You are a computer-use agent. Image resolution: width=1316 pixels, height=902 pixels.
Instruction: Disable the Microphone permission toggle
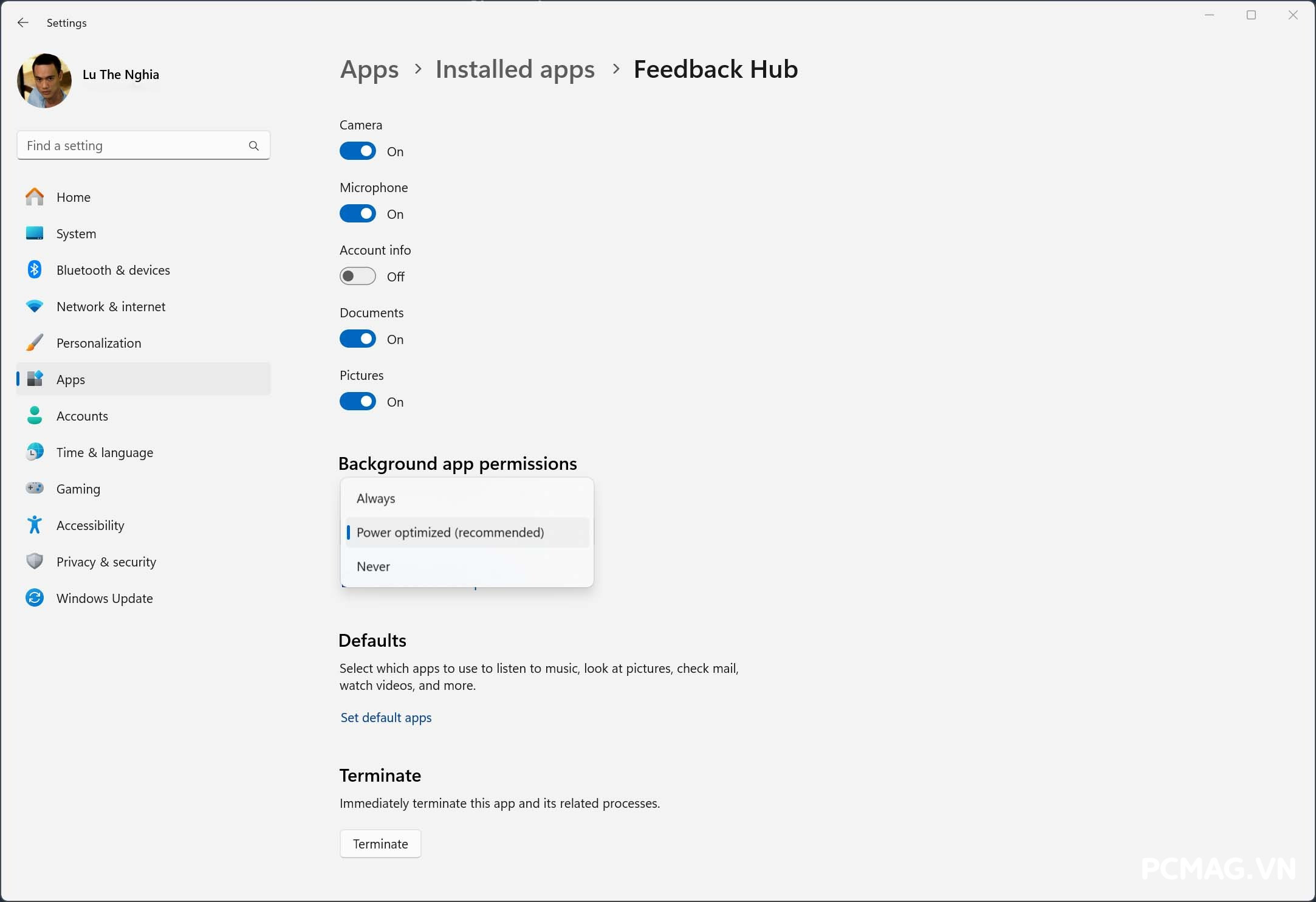click(x=358, y=214)
